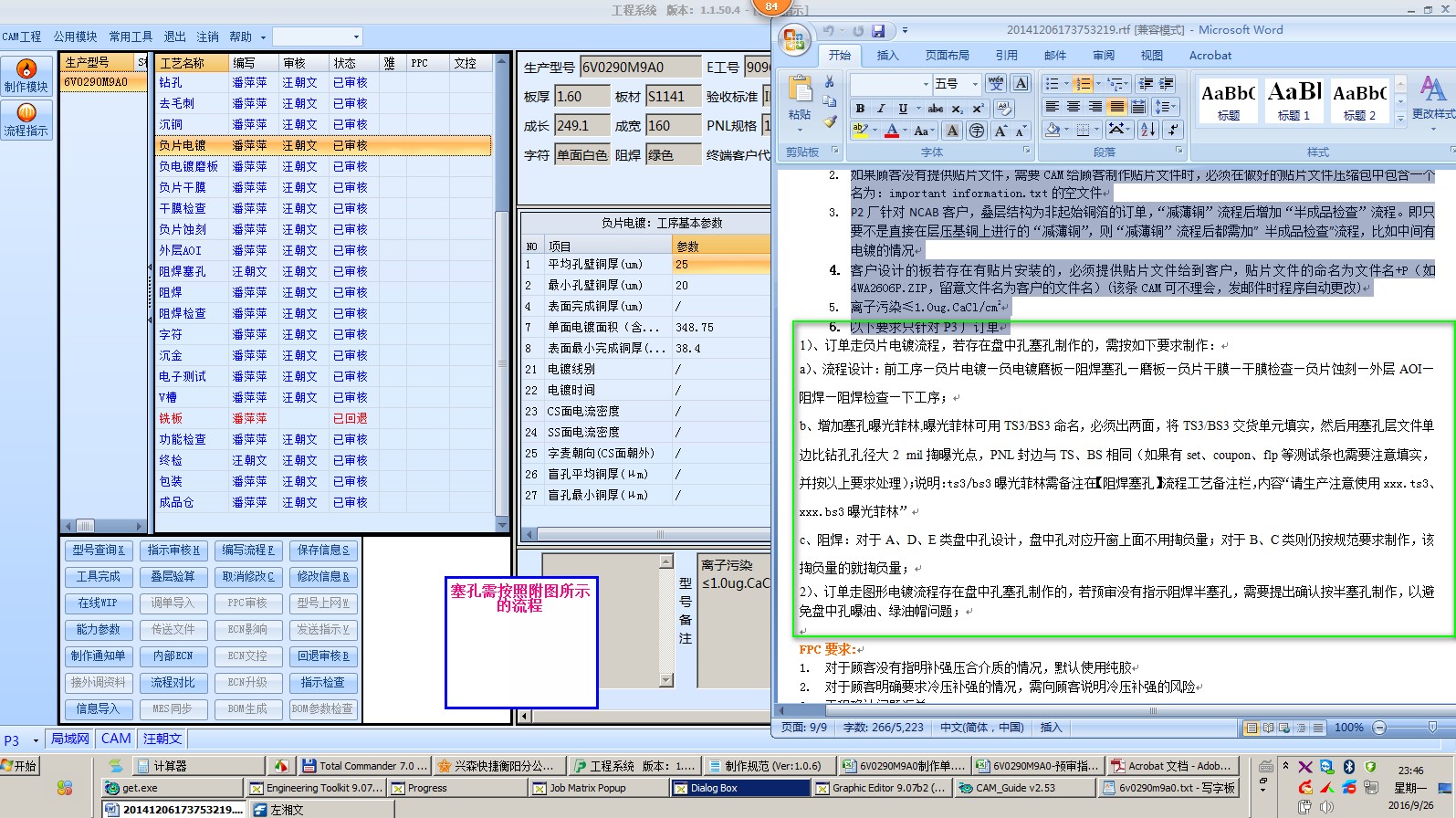Click the Clear Formatting eraser icon
Screen dimensions: 1456x818
coord(1003,108)
